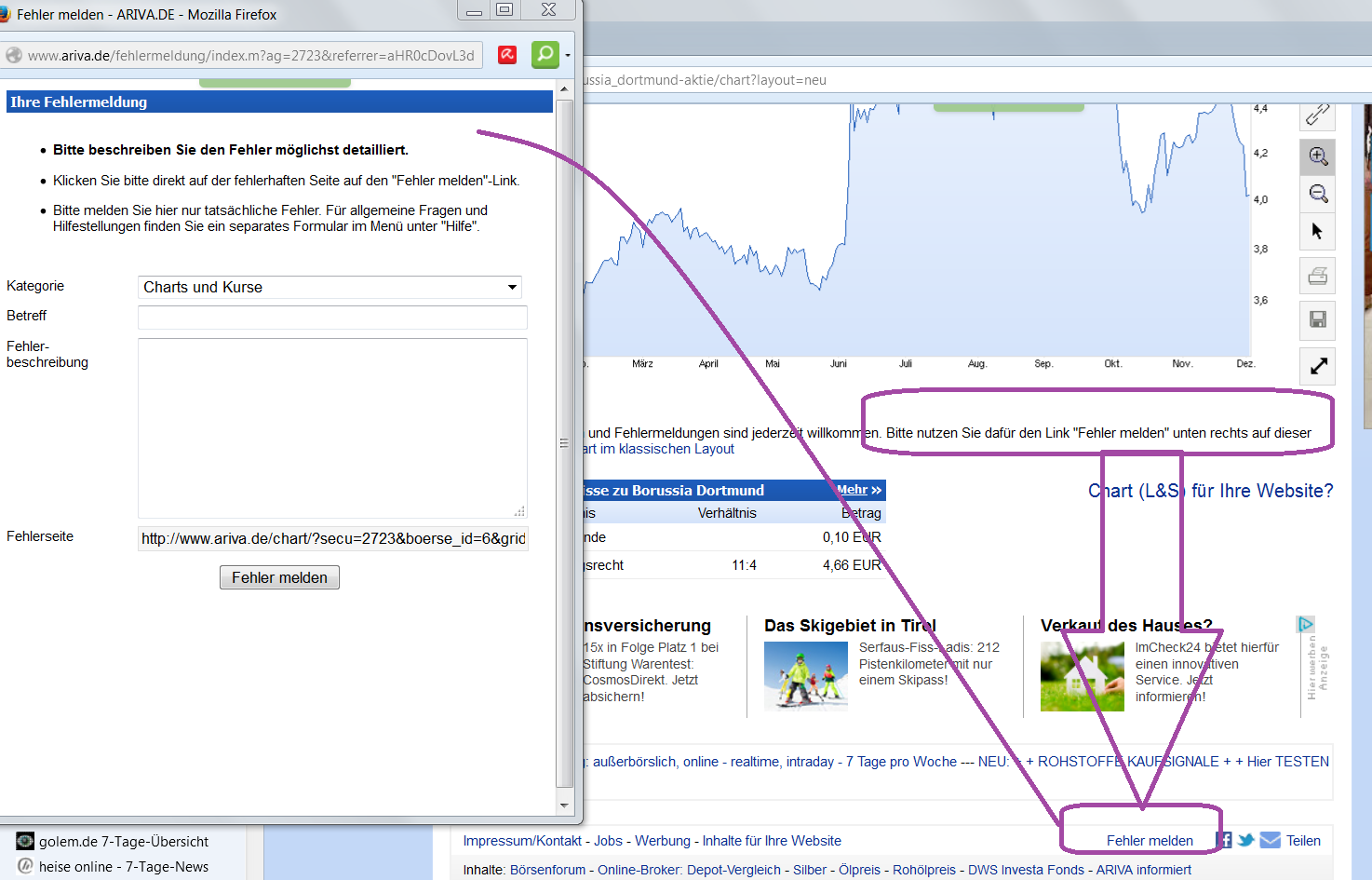This screenshot has width=1372, height=880.
Task: Open the 'ARIVA informiert' footer link
Action: [x=1144, y=870]
